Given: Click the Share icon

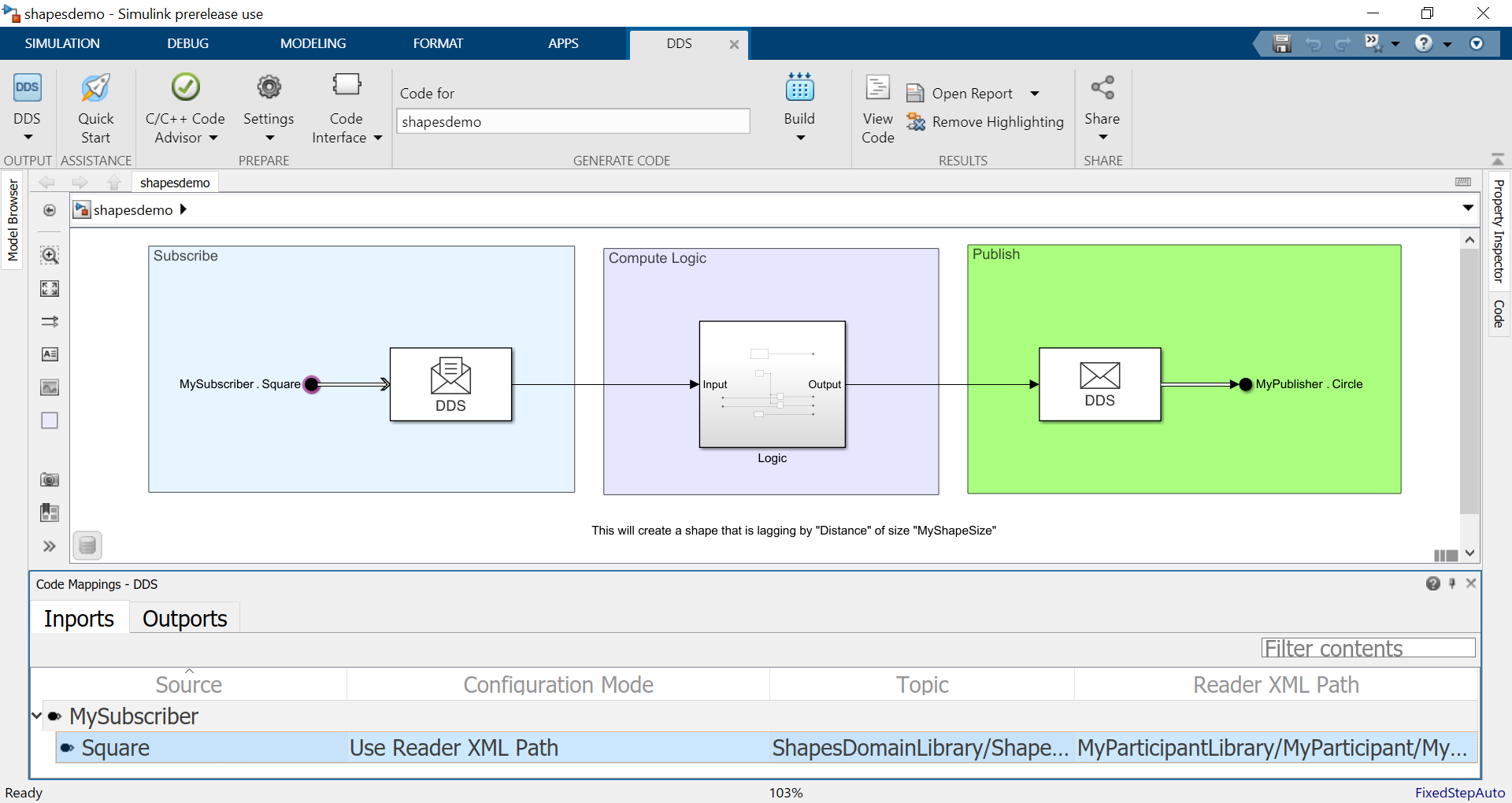Looking at the screenshot, I should 1102,87.
